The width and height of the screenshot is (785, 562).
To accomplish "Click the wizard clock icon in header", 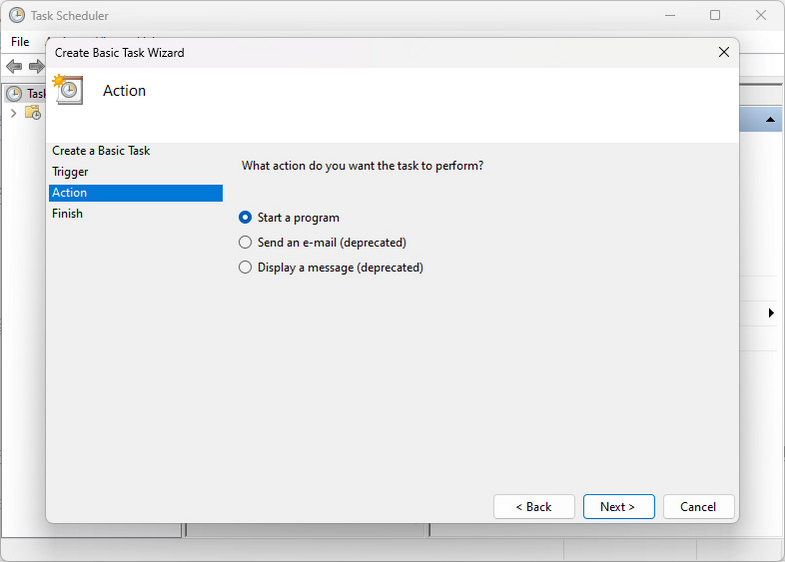I will 68,90.
